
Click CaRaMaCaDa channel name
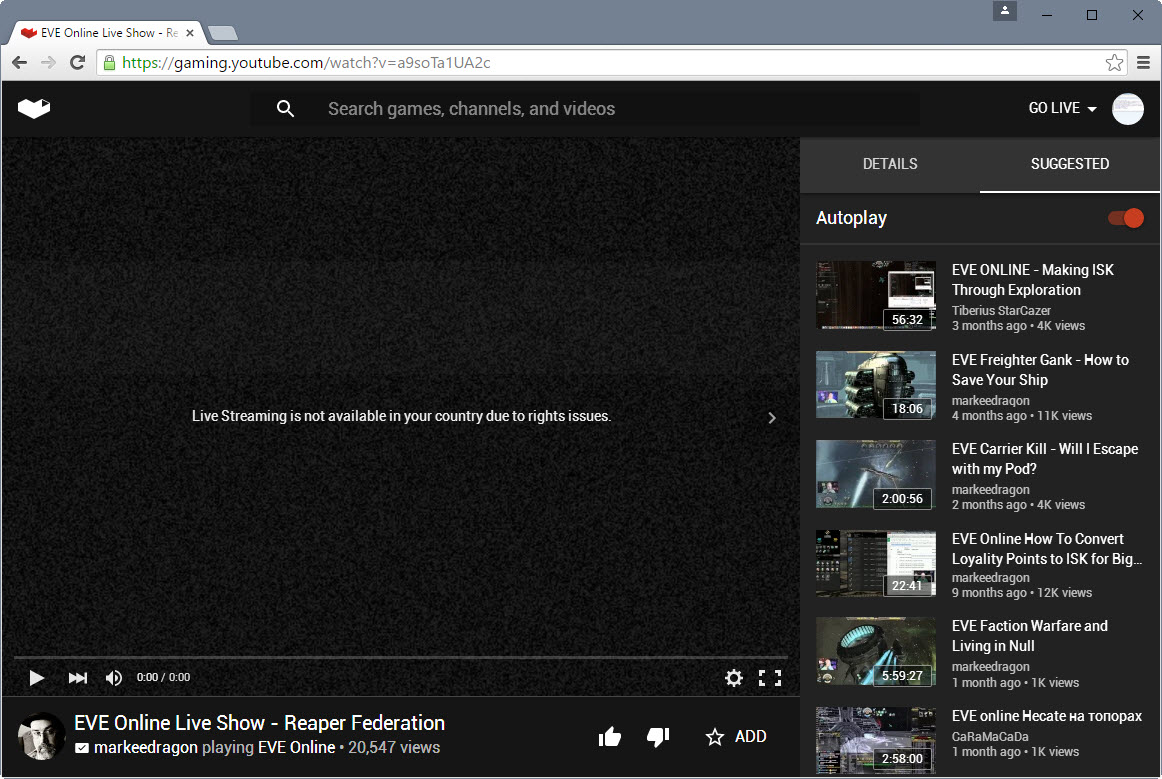click(x=989, y=737)
